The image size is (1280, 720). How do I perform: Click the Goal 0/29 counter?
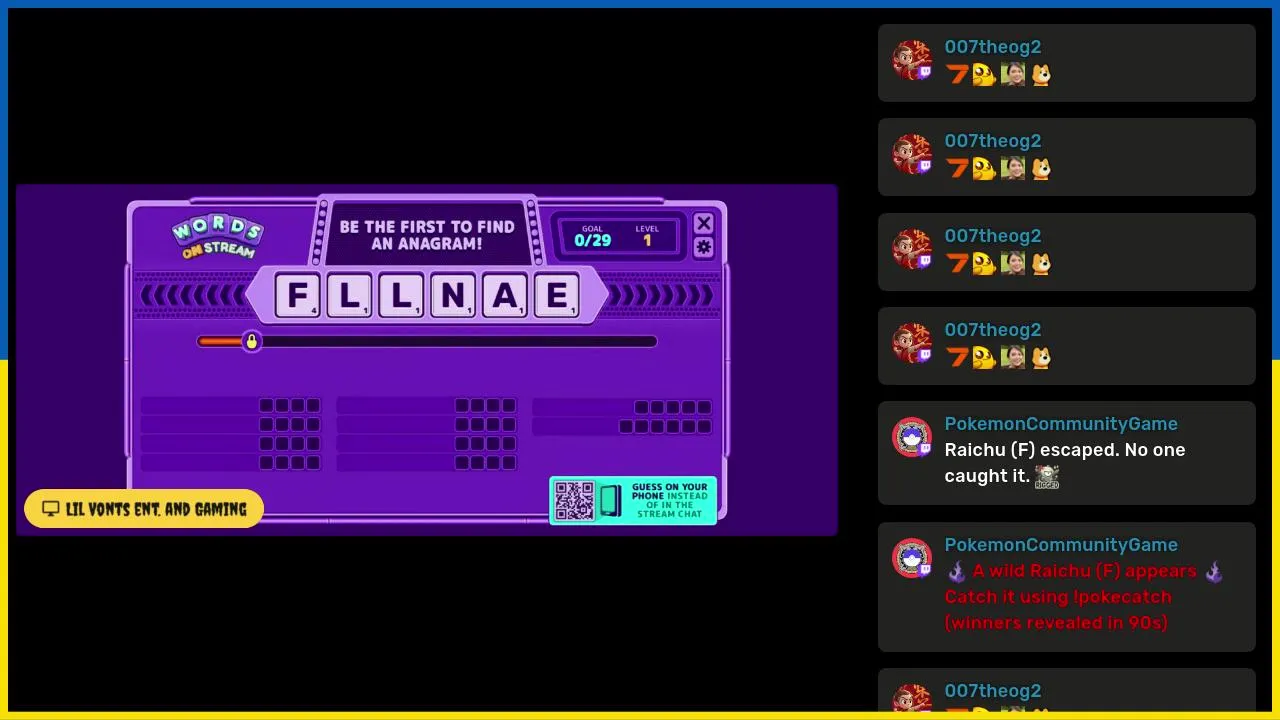(593, 236)
